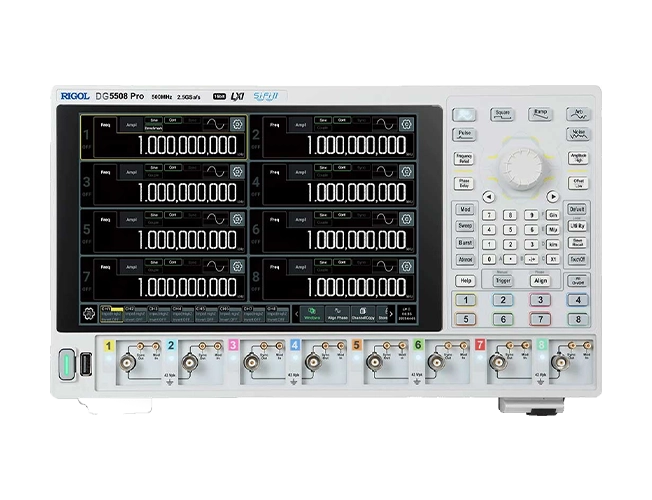The image size is (652, 500).
Task: Push the Sine waveform hardware key
Action: tap(464, 114)
